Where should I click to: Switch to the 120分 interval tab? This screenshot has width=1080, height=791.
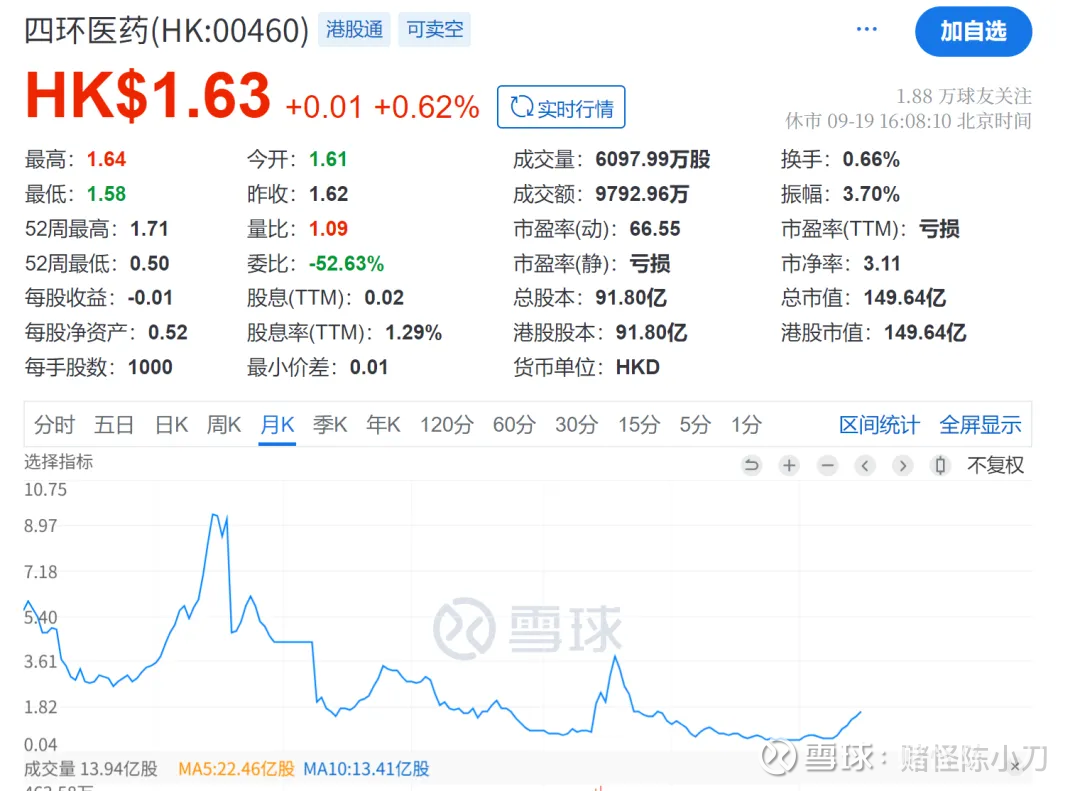click(x=446, y=424)
